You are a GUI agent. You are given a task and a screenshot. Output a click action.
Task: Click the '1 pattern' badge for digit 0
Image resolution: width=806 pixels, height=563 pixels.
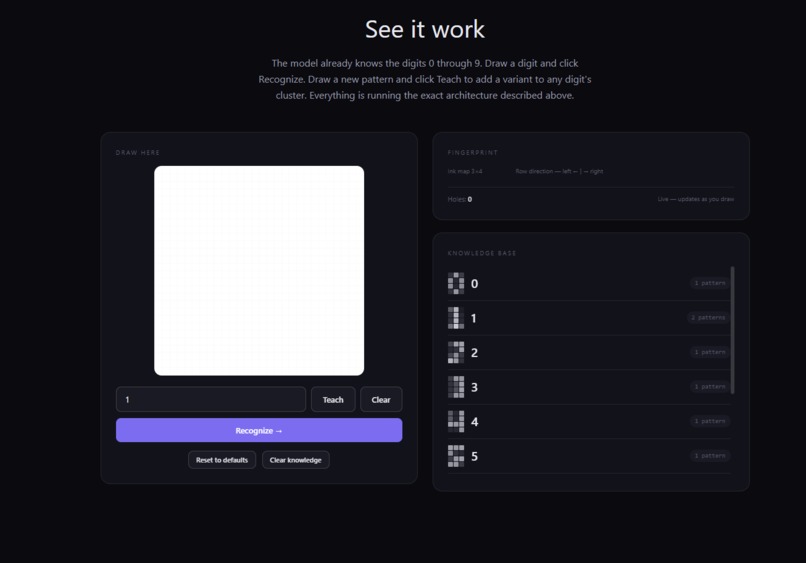710,283
